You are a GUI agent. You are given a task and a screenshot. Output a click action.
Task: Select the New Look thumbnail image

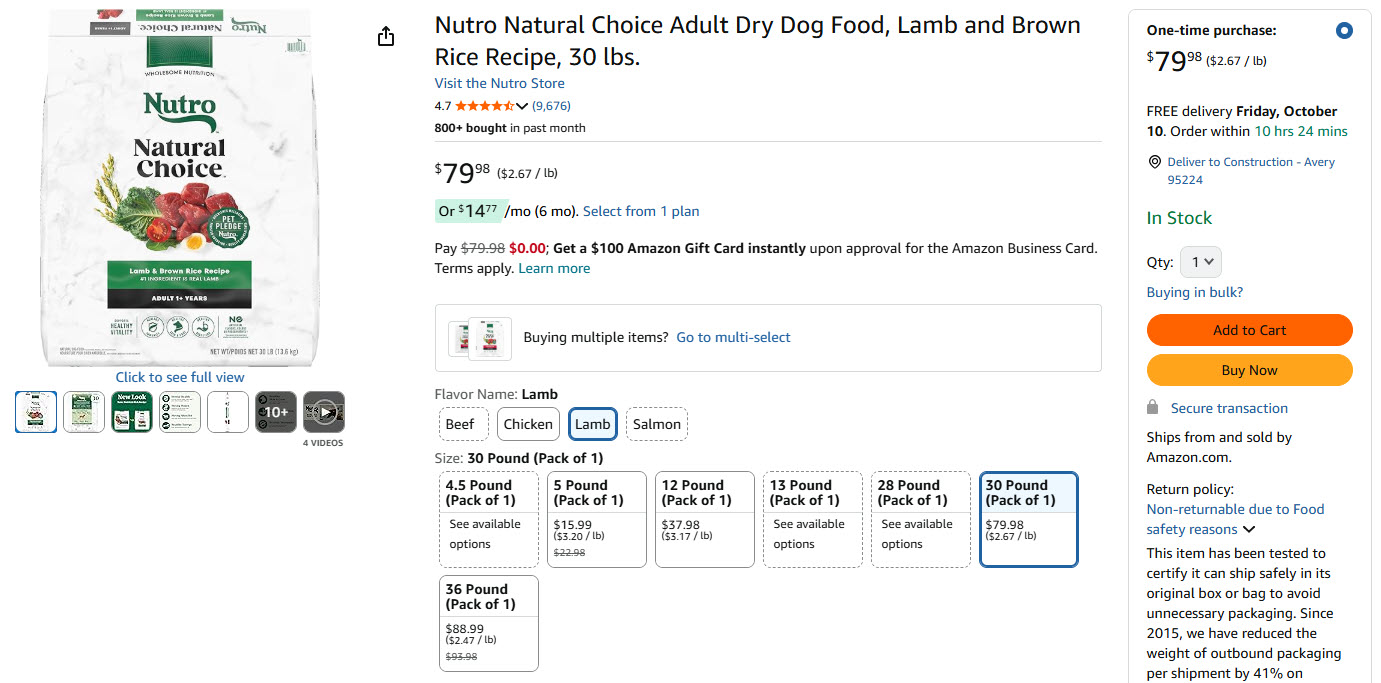[x=132, y=412]
